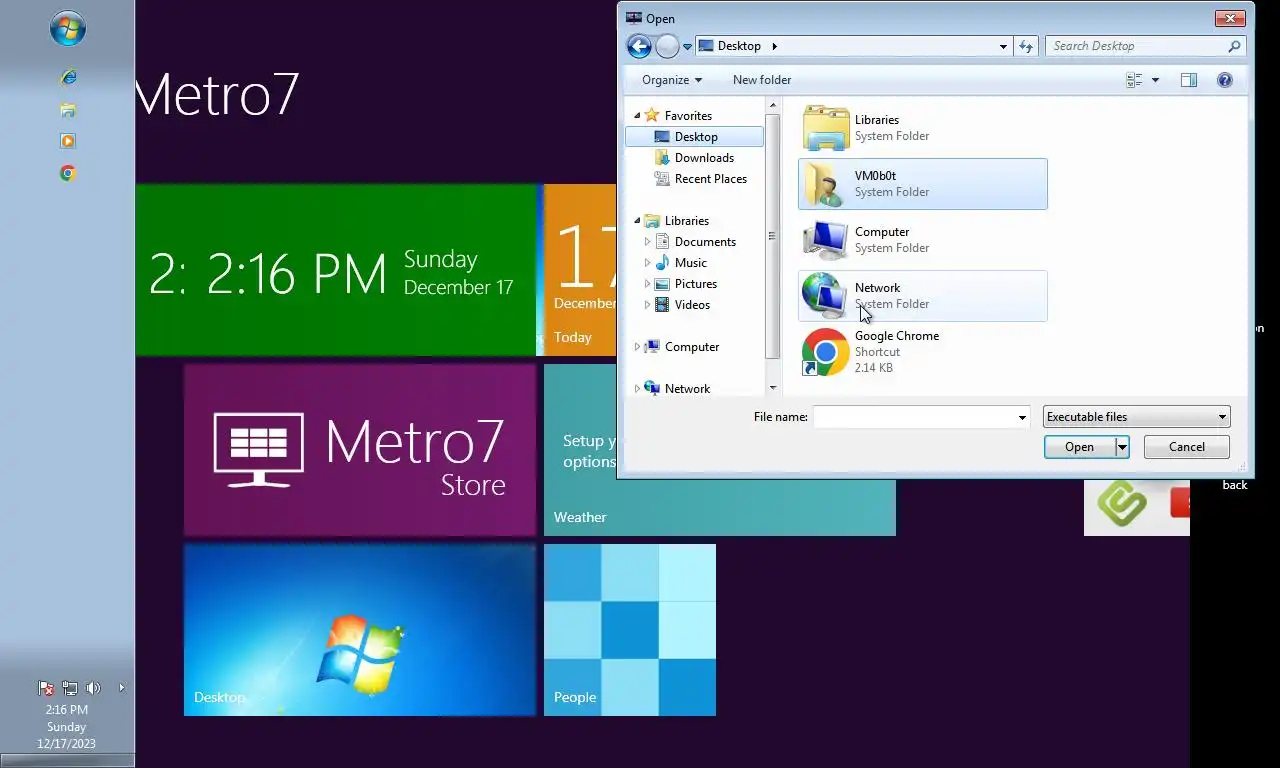Screen dimensions: 1280x768
Task: Open the Executable files type dropdown
Action: [1136, 417]
